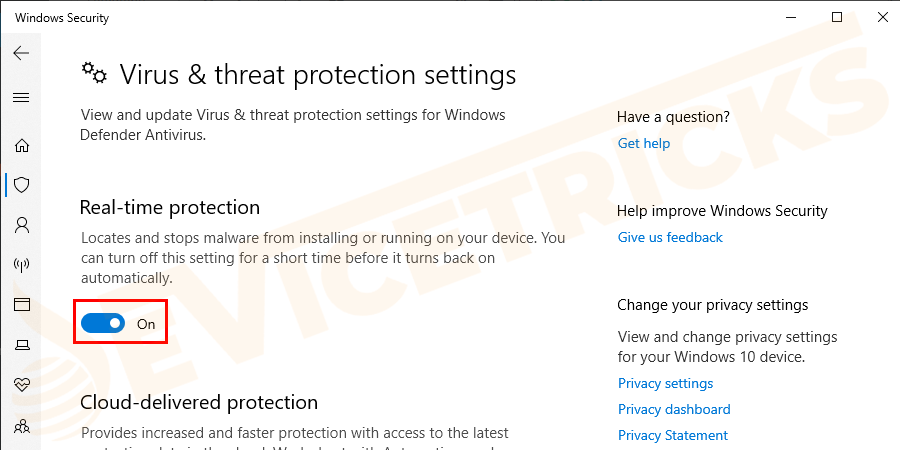Open the Give us feedback link
The height and width of the screenshot is (450, 900).
point(670,237)
